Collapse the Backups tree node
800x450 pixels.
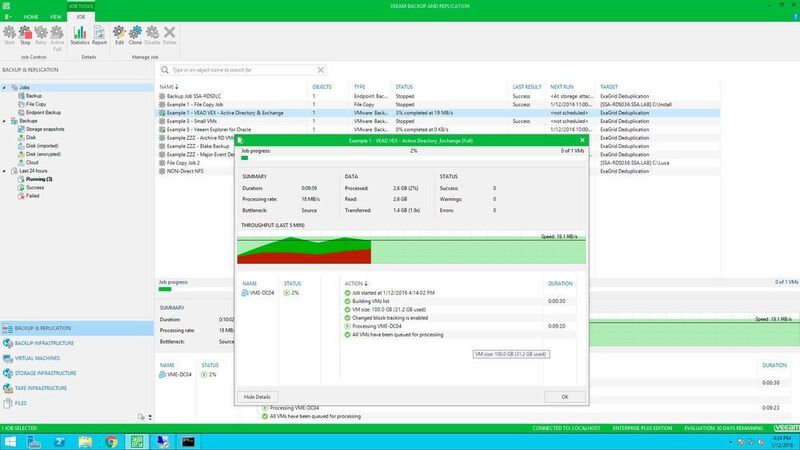coord(4,121)
